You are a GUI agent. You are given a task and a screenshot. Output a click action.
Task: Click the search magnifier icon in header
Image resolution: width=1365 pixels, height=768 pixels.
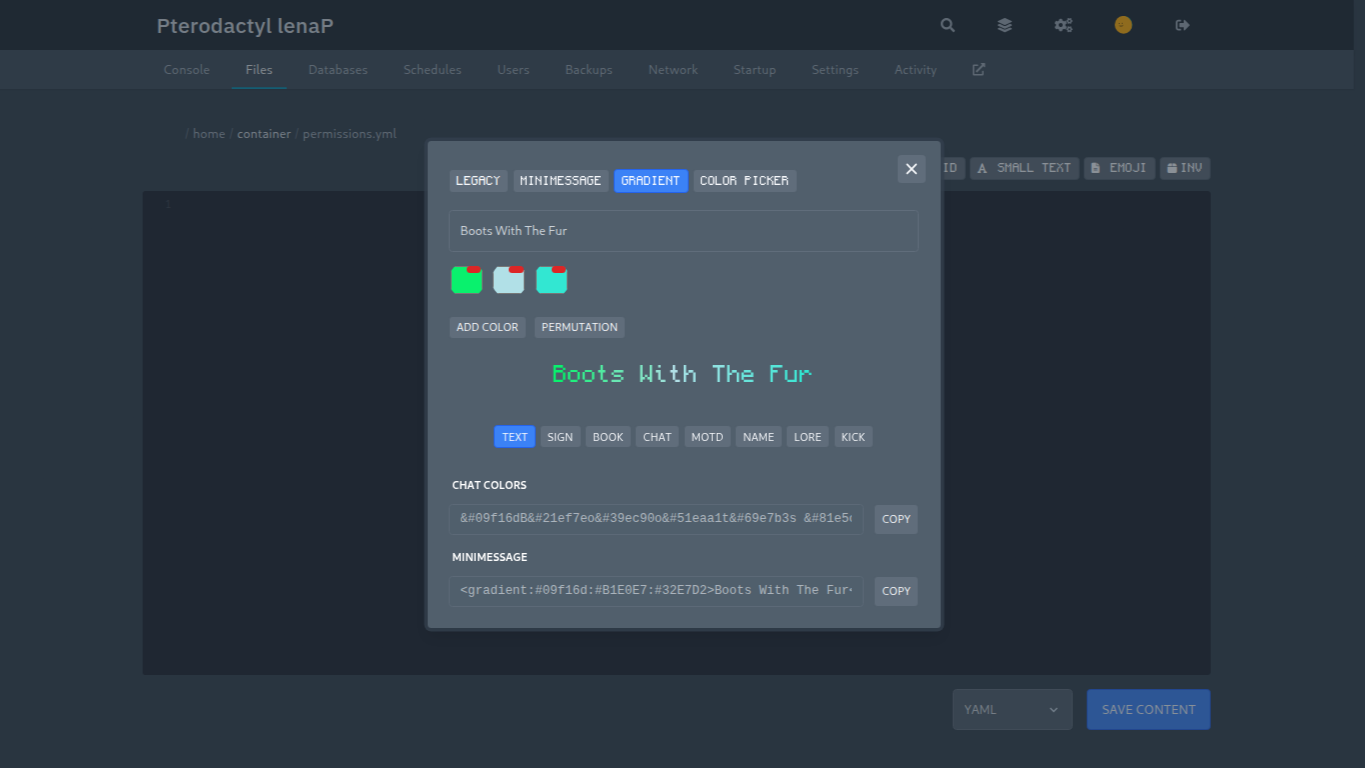point(947,25)
